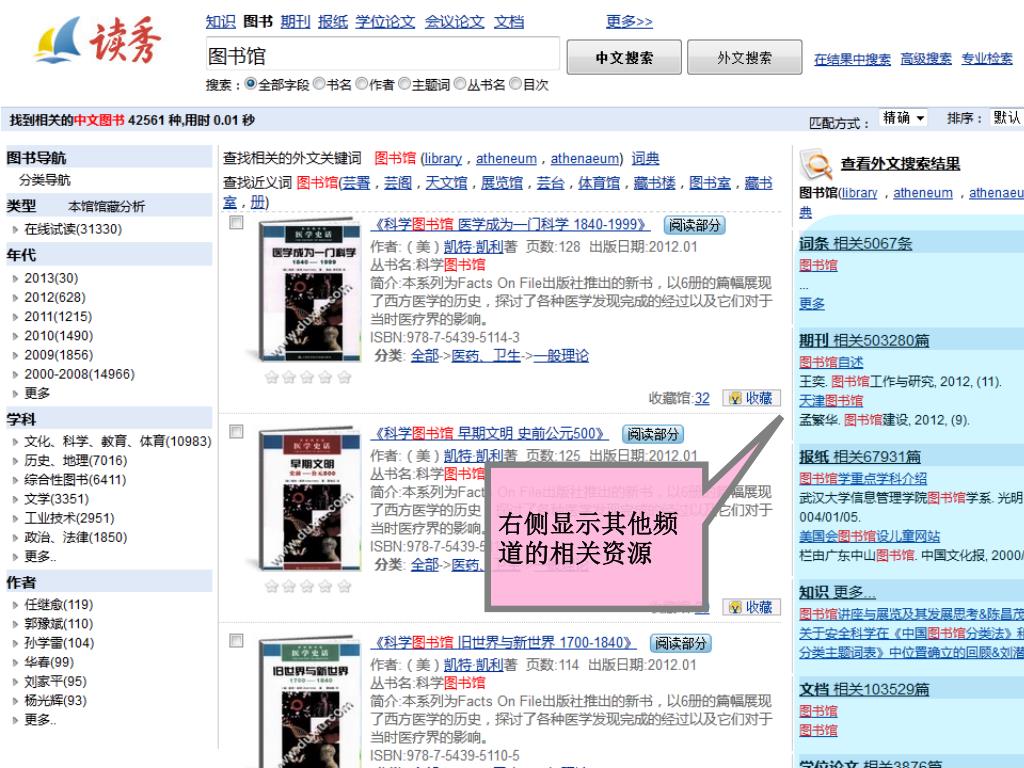Viewport: 1024px width, 768px height.
Task: Open the 阅读部分 badge for 旧世界与新世界
Action: click(680, 643)
